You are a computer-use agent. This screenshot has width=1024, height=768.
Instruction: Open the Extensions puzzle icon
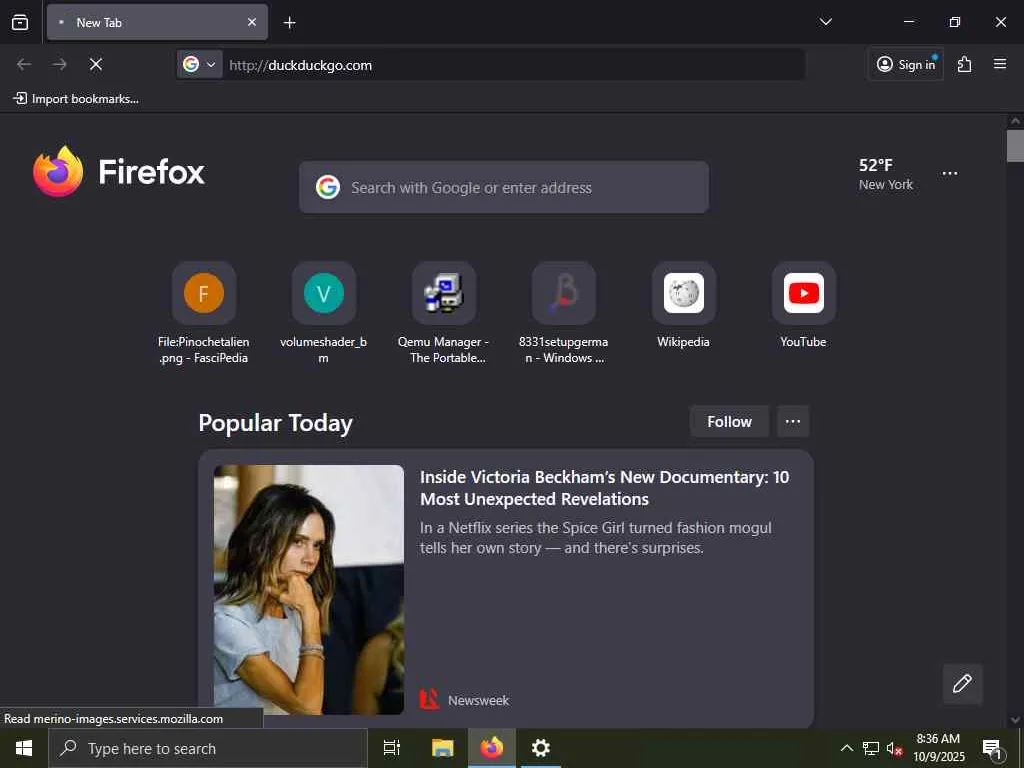[964, 64]
